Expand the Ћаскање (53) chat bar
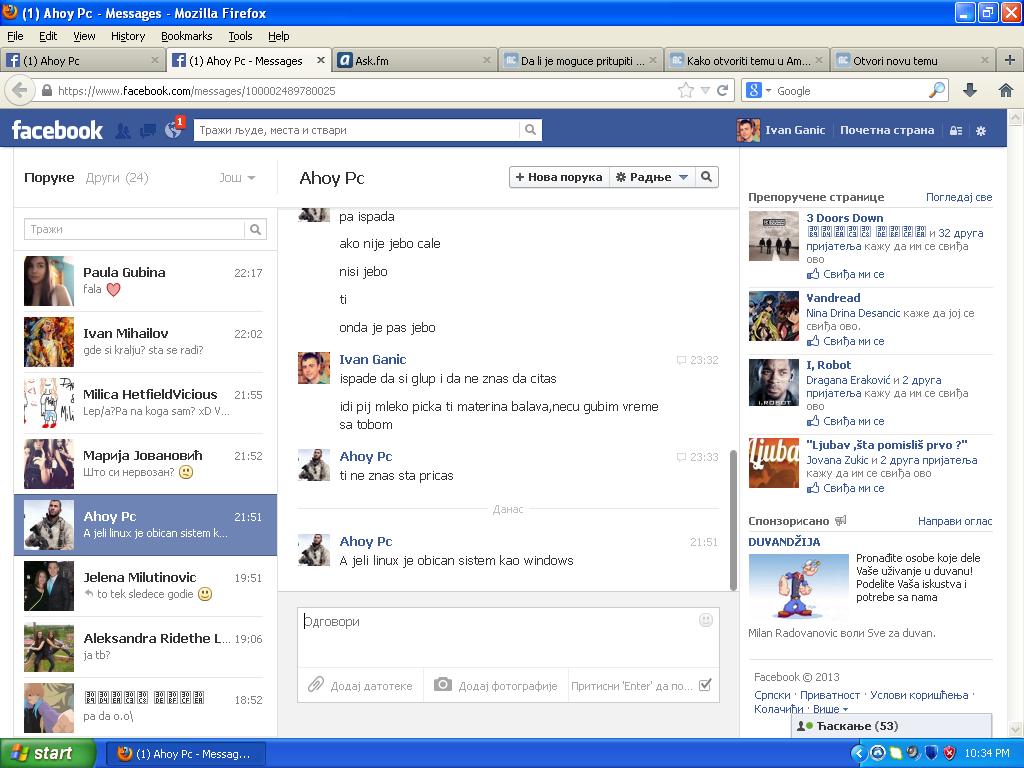 891,726
